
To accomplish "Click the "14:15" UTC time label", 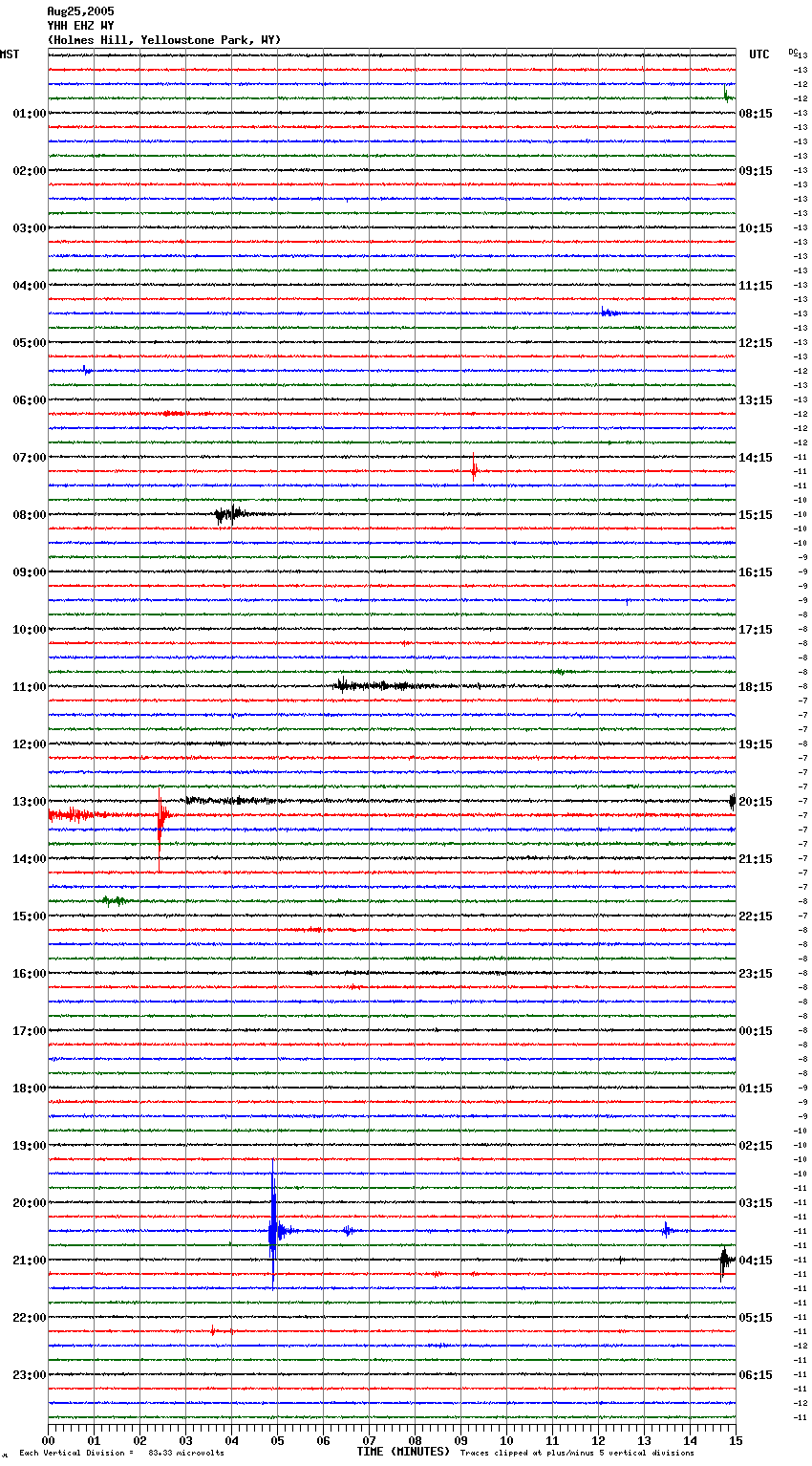I will pyautogui.click(x=756, y=458).
